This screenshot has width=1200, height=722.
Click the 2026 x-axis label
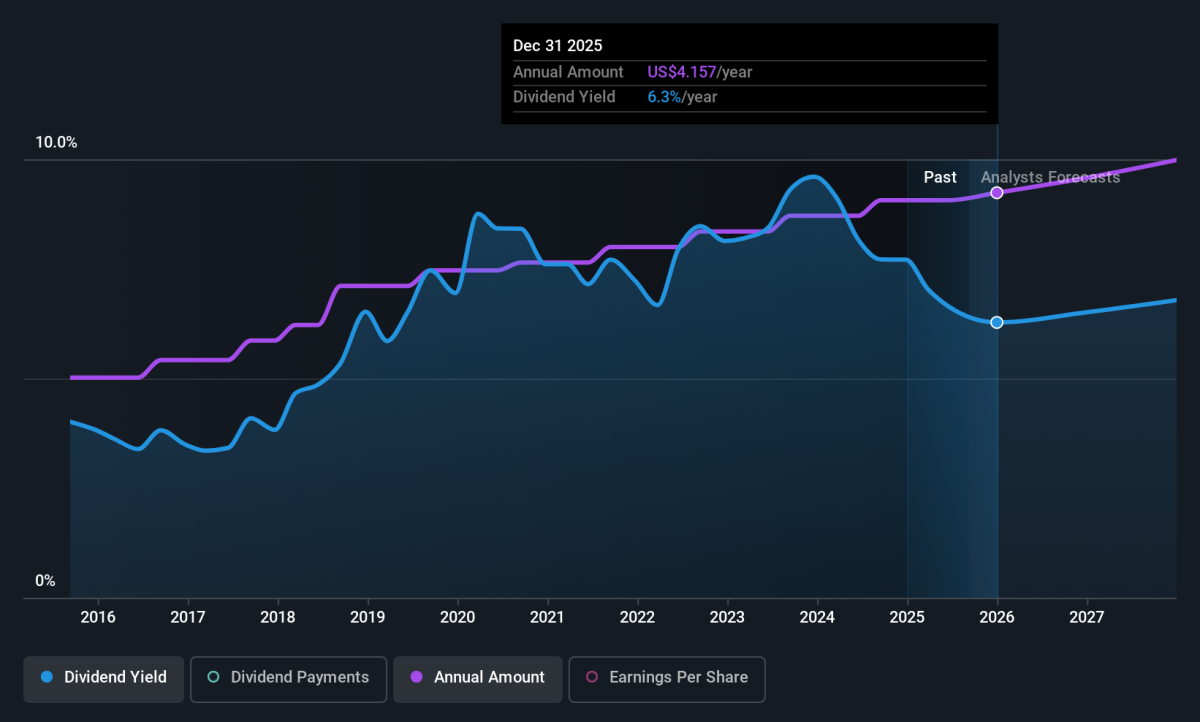click(997, 616)
